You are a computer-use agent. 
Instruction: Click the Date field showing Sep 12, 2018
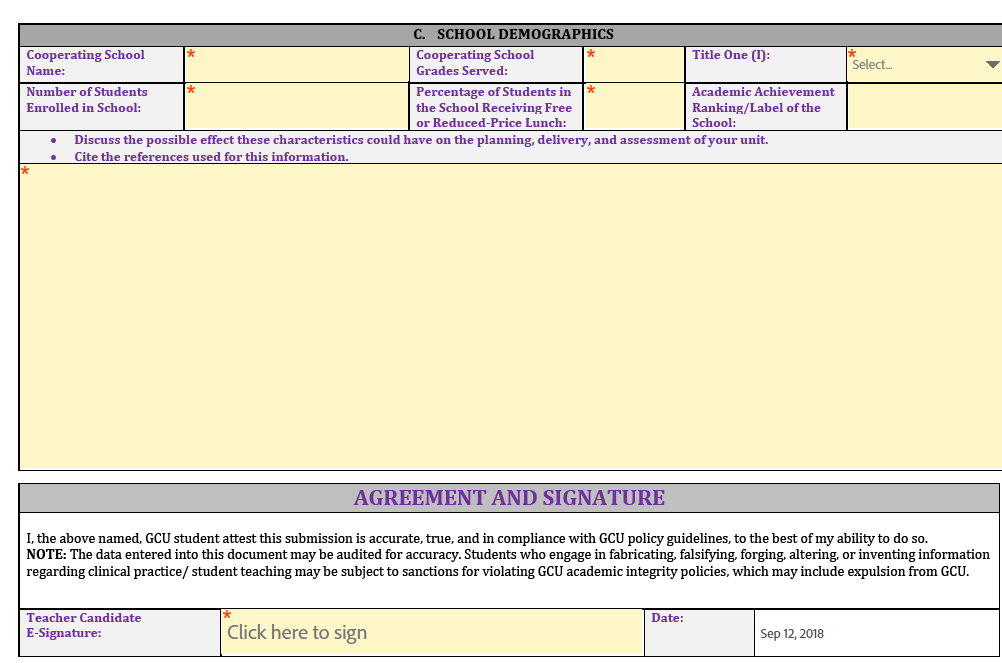(x=876, y=633)
